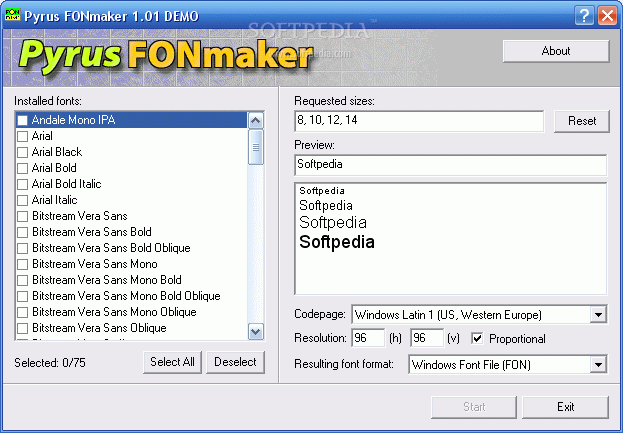Check Bitstream Vera Sans Bold Oblique checkbox
The height and width of the screenshot is (433, 623).
click(23, 248)
